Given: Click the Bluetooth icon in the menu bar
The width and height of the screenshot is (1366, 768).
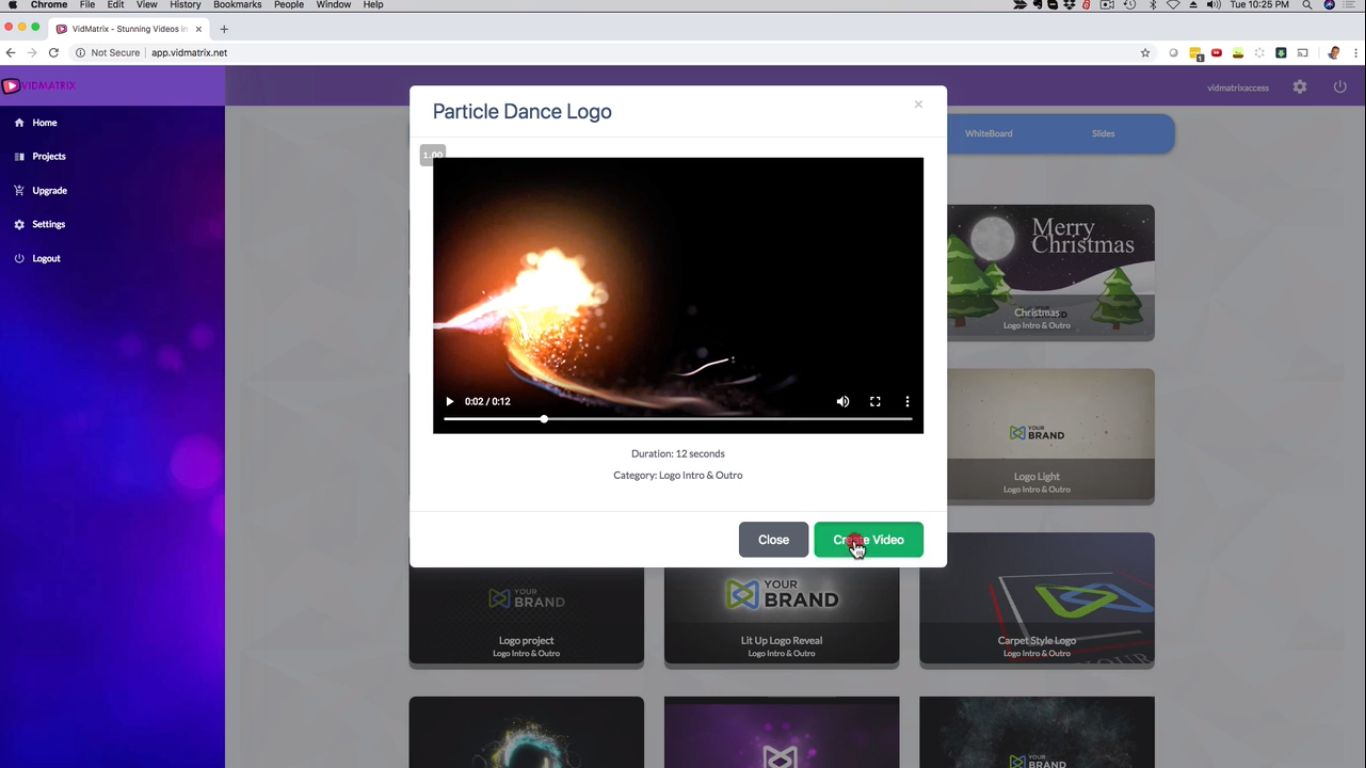Looking at the screenshot, I should click(1152, 5).
